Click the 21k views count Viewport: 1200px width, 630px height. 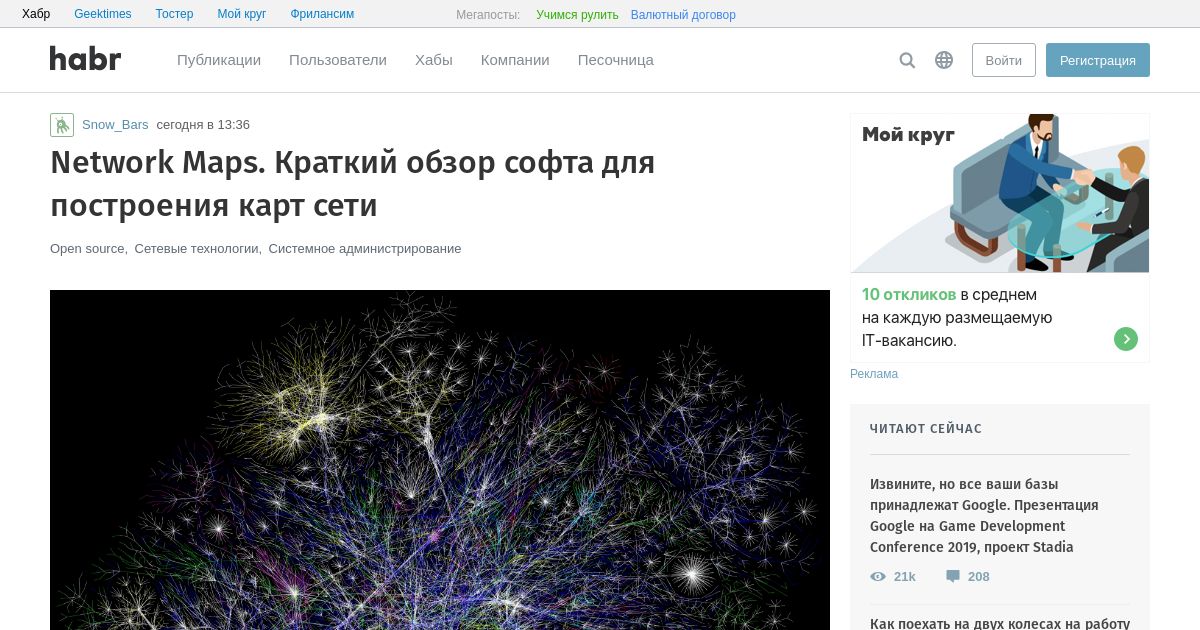click(x=905, y=577)
